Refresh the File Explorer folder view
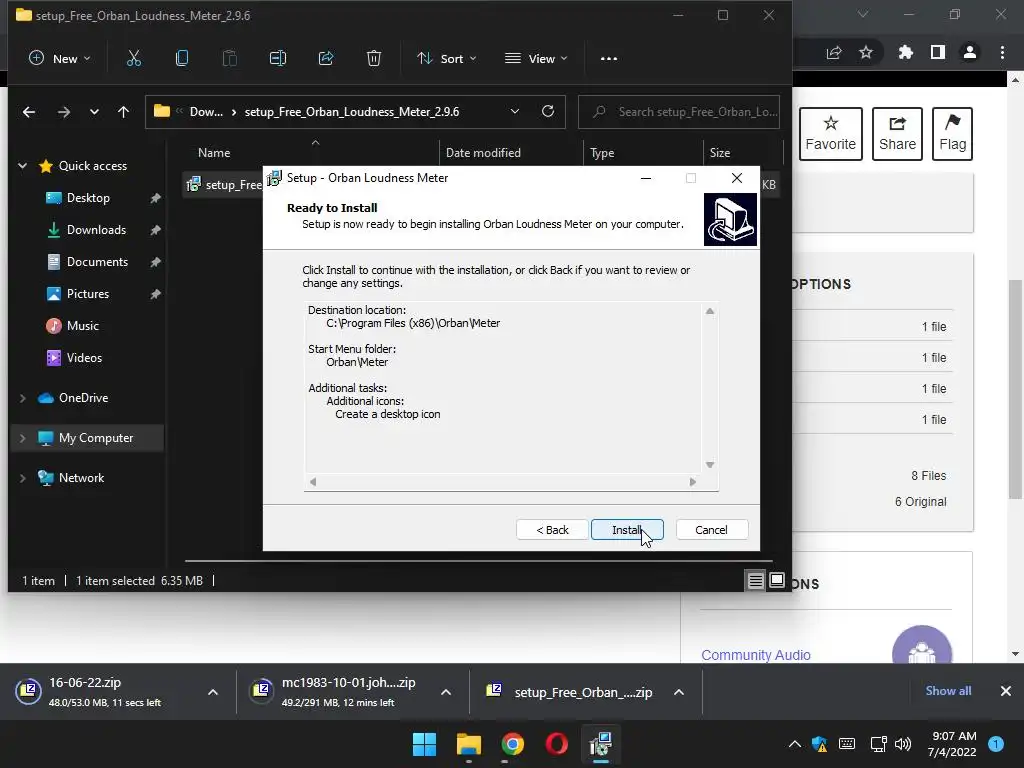This screenshot has width=1024, height=768. coord(548,111)
